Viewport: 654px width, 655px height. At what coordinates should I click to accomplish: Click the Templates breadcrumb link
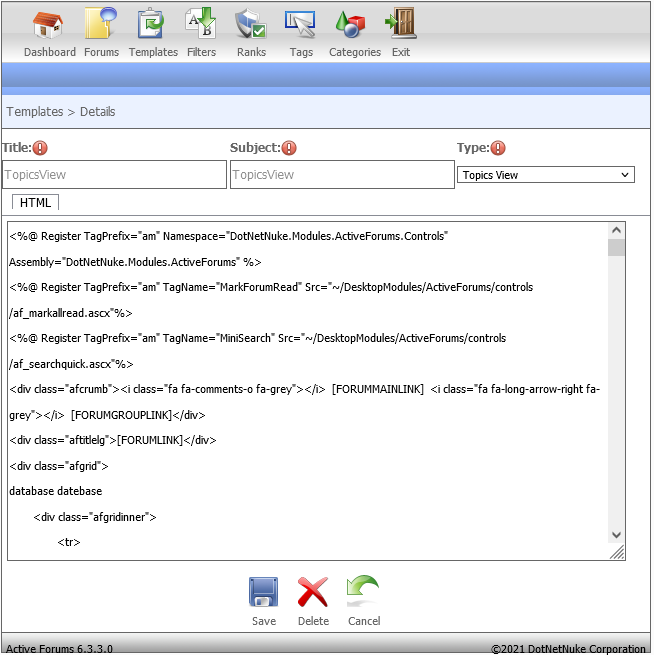35,112
